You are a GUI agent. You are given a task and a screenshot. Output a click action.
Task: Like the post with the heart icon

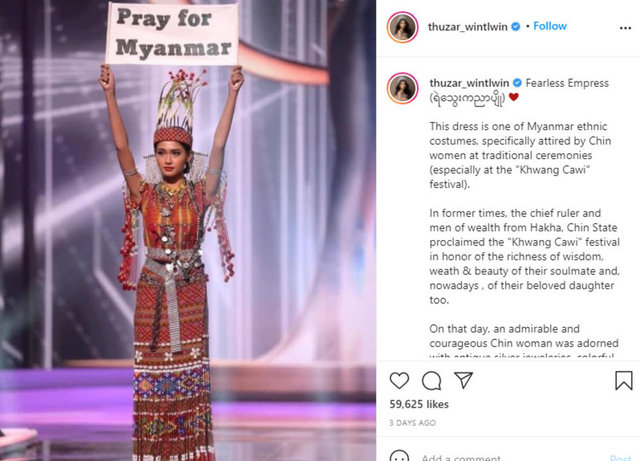click(399, 381)
